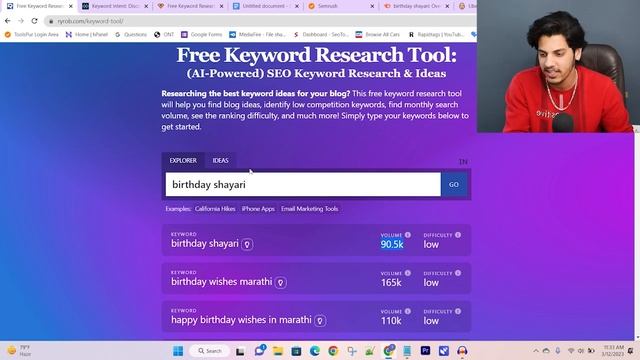640x360 pixels.
Task: Open the Rapidtags YouTube bookmark
Action: click(x=436, y=35)
